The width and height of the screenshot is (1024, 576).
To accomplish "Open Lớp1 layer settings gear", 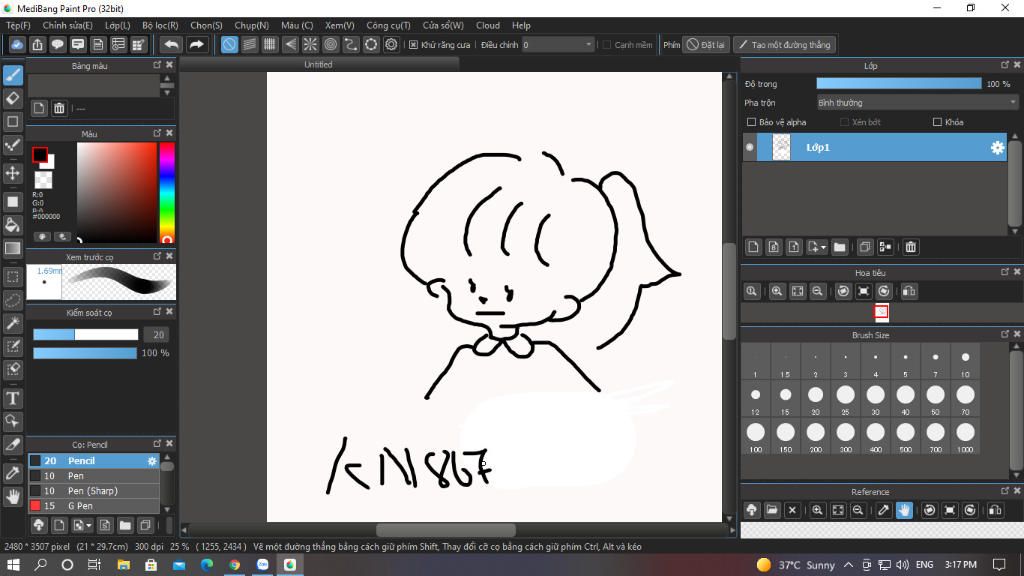I will [x=997, y=148].
